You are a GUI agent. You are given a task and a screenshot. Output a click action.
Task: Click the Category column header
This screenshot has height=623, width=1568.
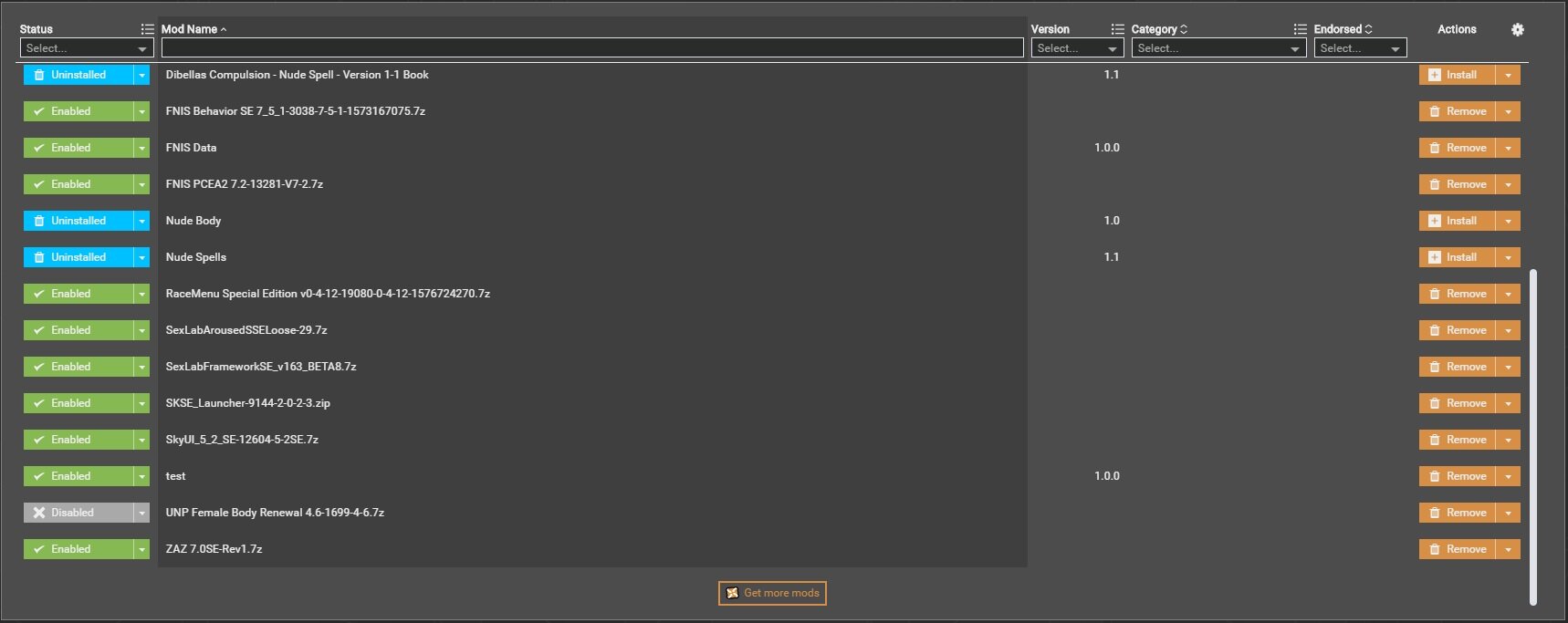tap(1154, 29)
